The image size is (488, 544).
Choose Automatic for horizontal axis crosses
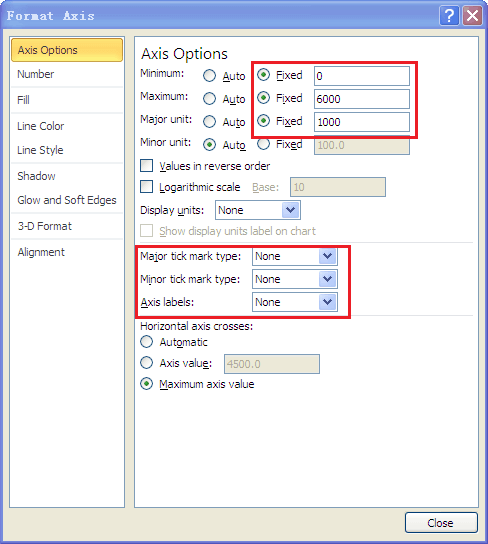147,342
